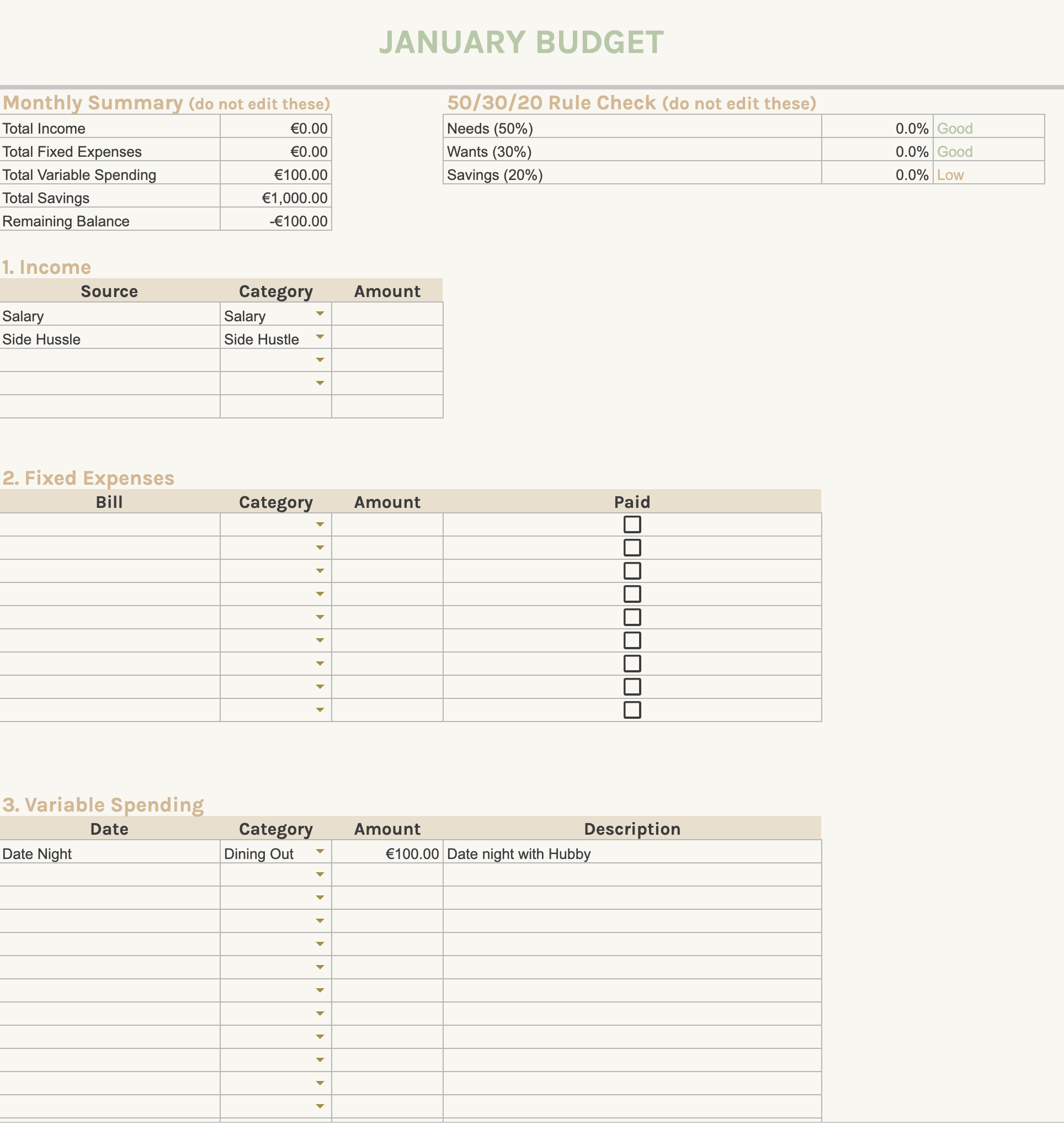Open the Salary row category dropdown
Screen dimensions: 1064x1124
320,314
